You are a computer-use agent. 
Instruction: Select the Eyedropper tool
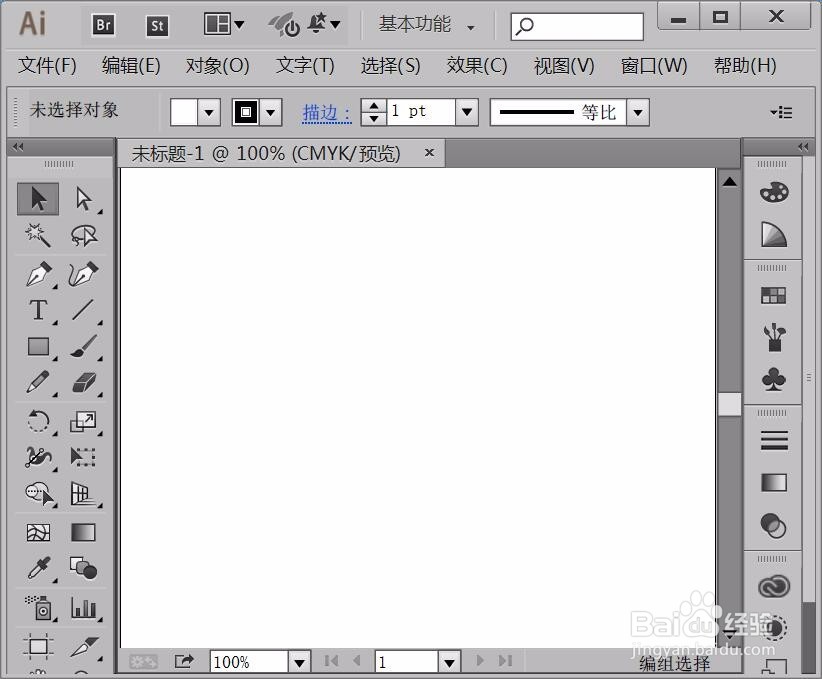click(x=39, y=569)
